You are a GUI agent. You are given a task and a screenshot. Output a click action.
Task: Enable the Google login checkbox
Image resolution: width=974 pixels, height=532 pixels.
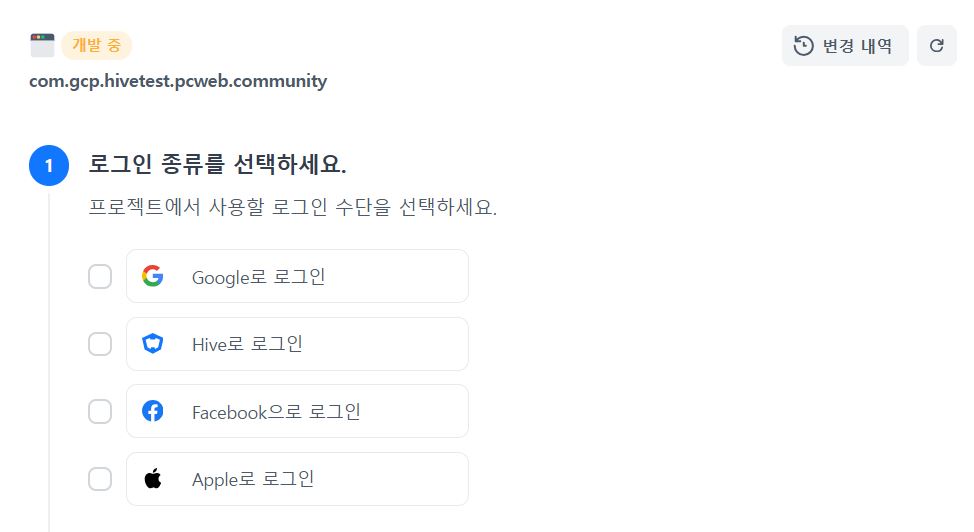pyautogui.click(x=100, y=276)
